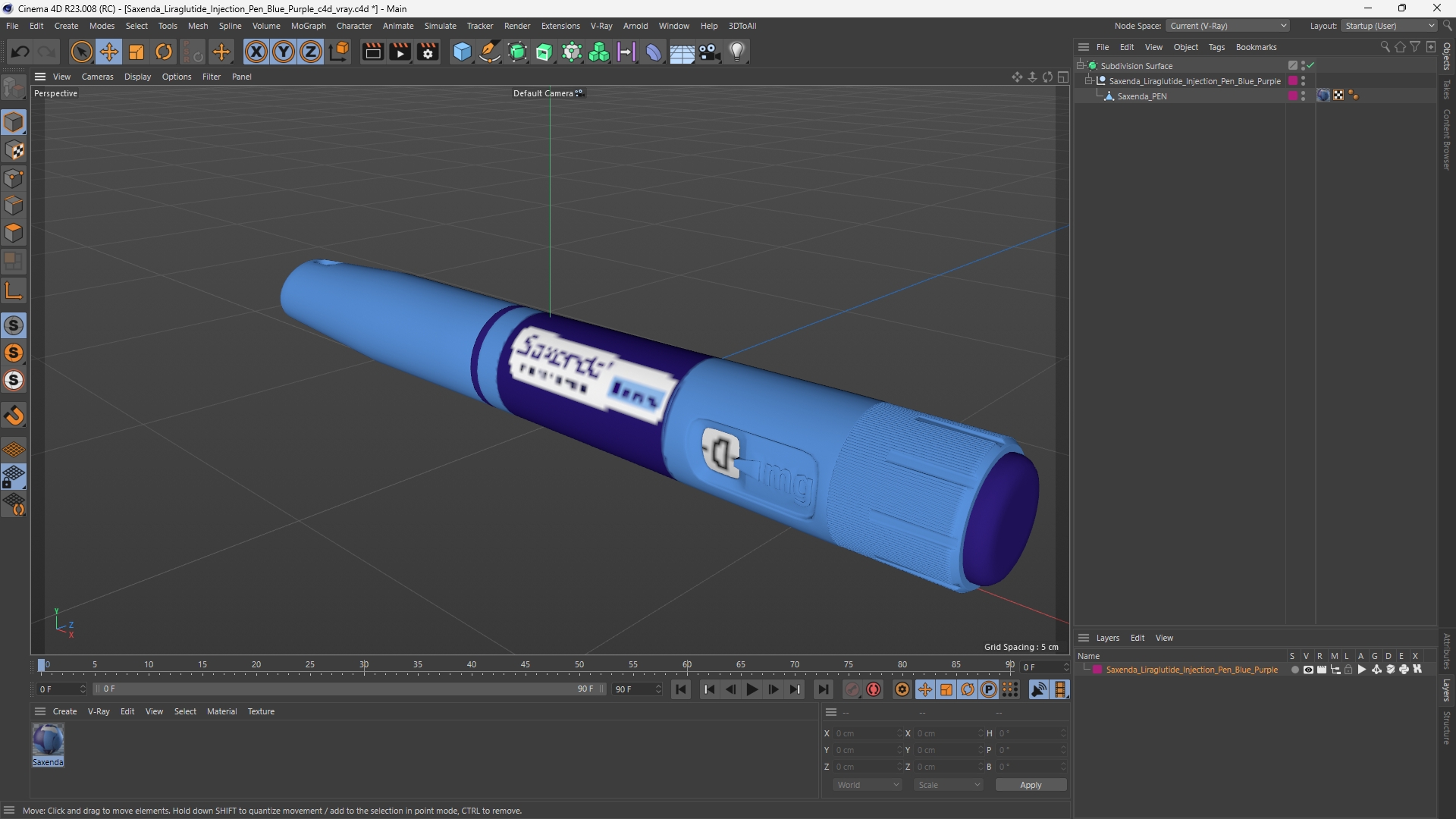
Task: Open Material manager Create menu
Action: [64, 711]
